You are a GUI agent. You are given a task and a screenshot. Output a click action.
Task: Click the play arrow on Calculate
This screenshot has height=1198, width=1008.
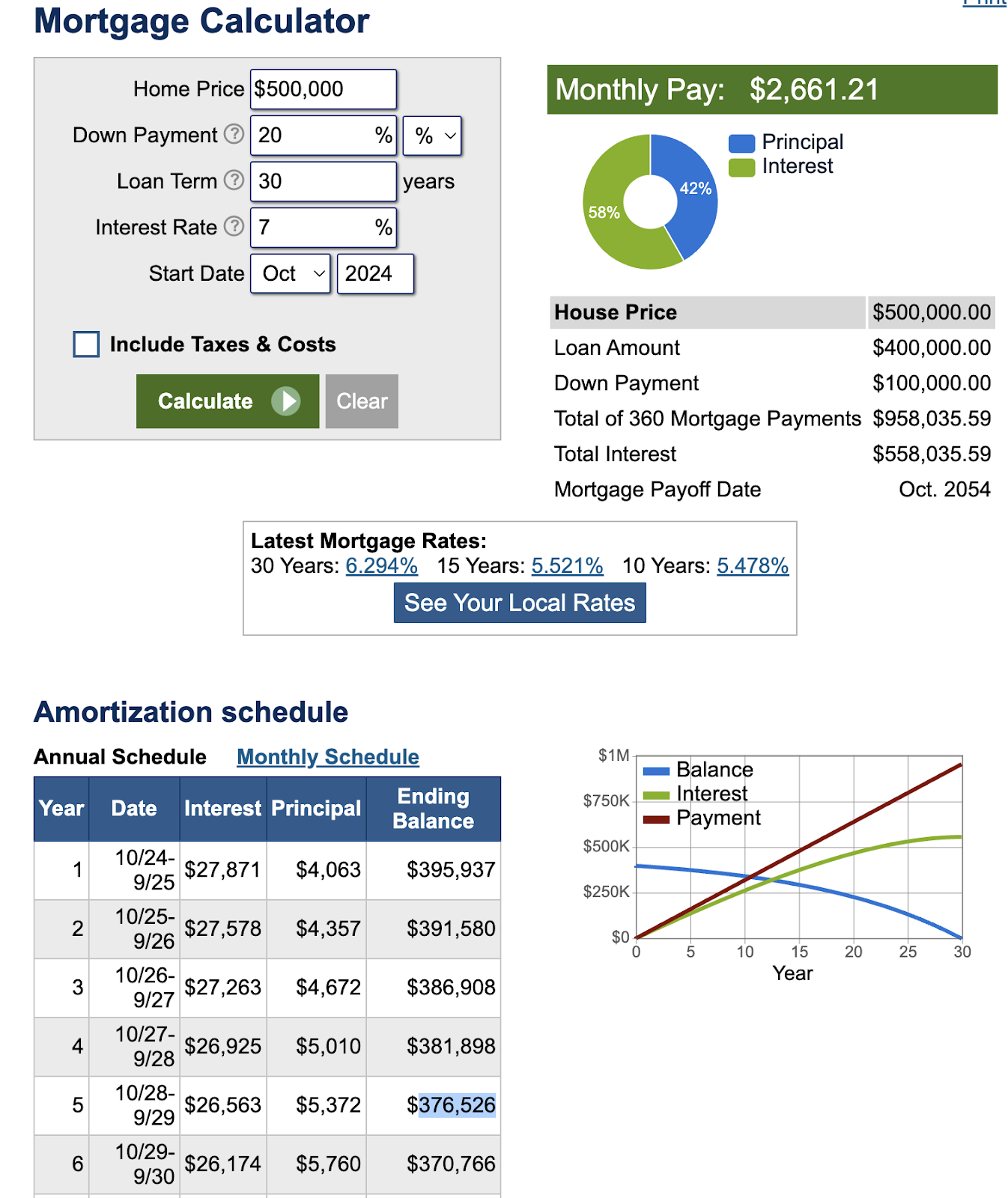(x=285, y=401)
